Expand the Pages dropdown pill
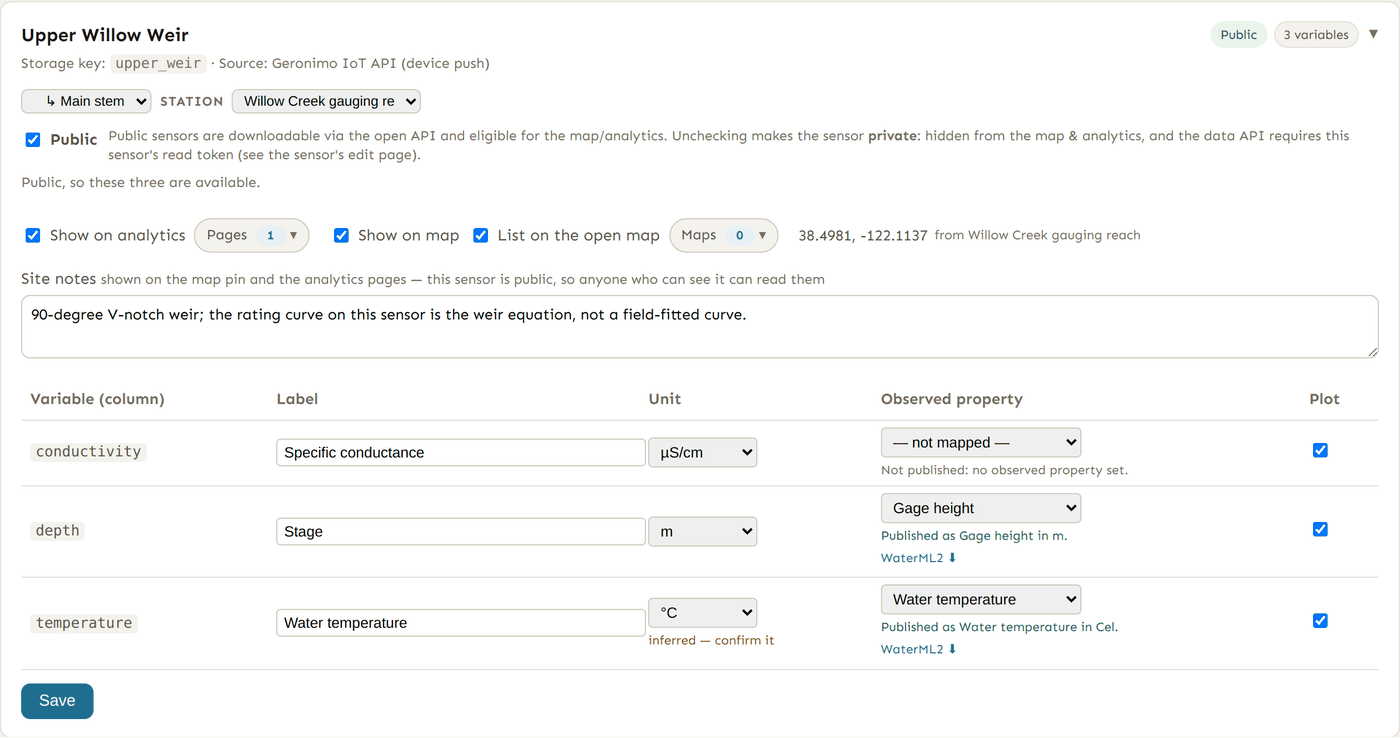This screenshot has height=738, width=1400. (x=252, y=235)
